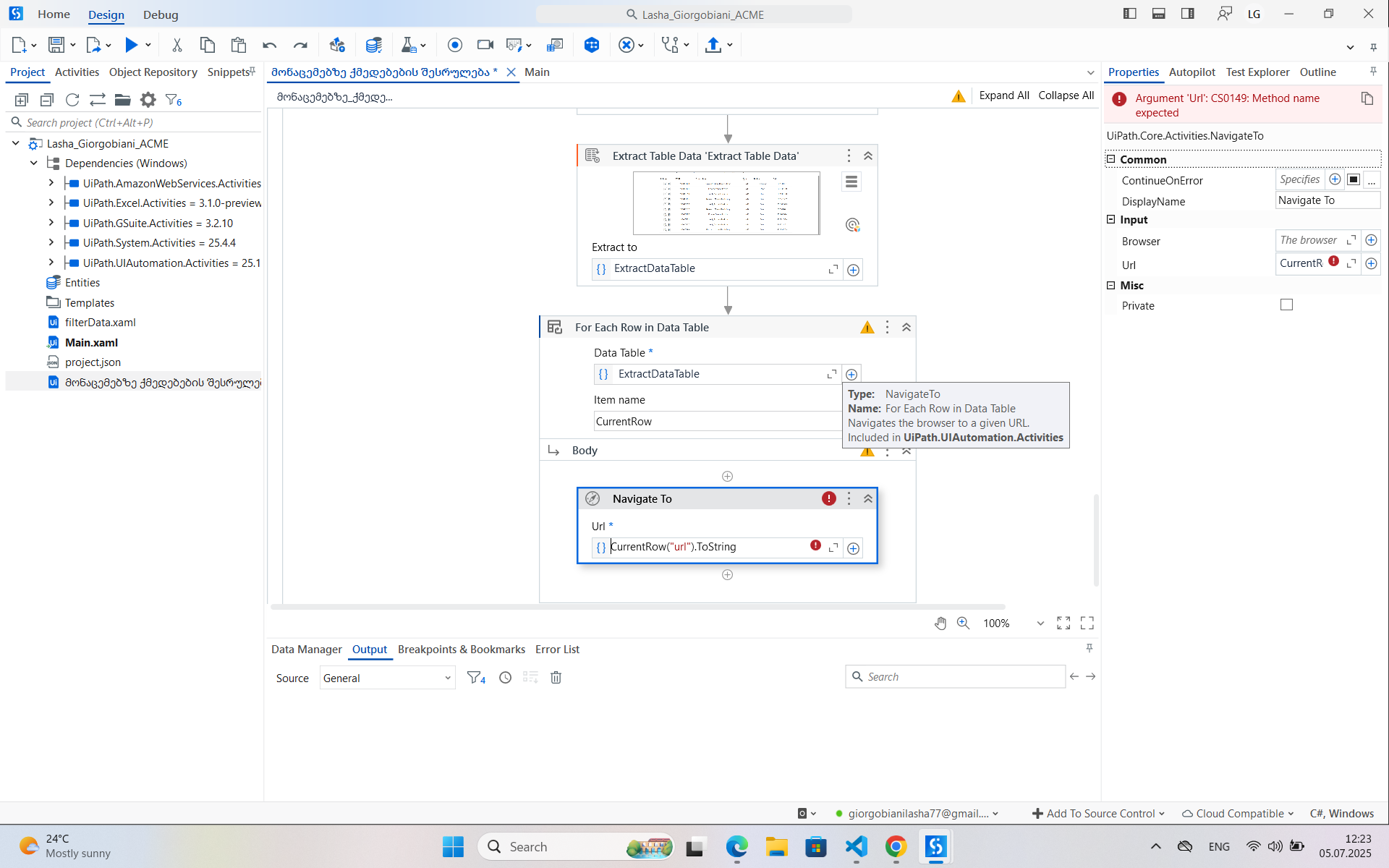
Task: Clear all output with trash icon
Action: tap(556, 678)
